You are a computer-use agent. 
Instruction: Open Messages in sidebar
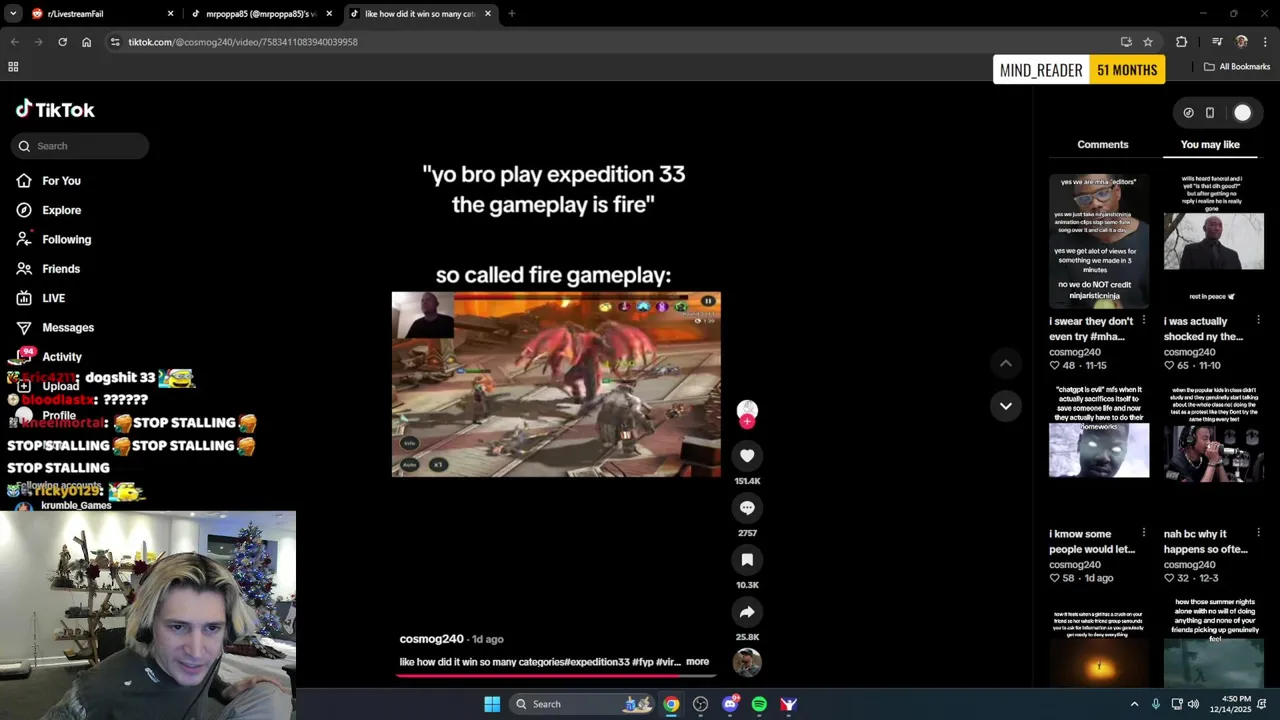tap(68, 328)
